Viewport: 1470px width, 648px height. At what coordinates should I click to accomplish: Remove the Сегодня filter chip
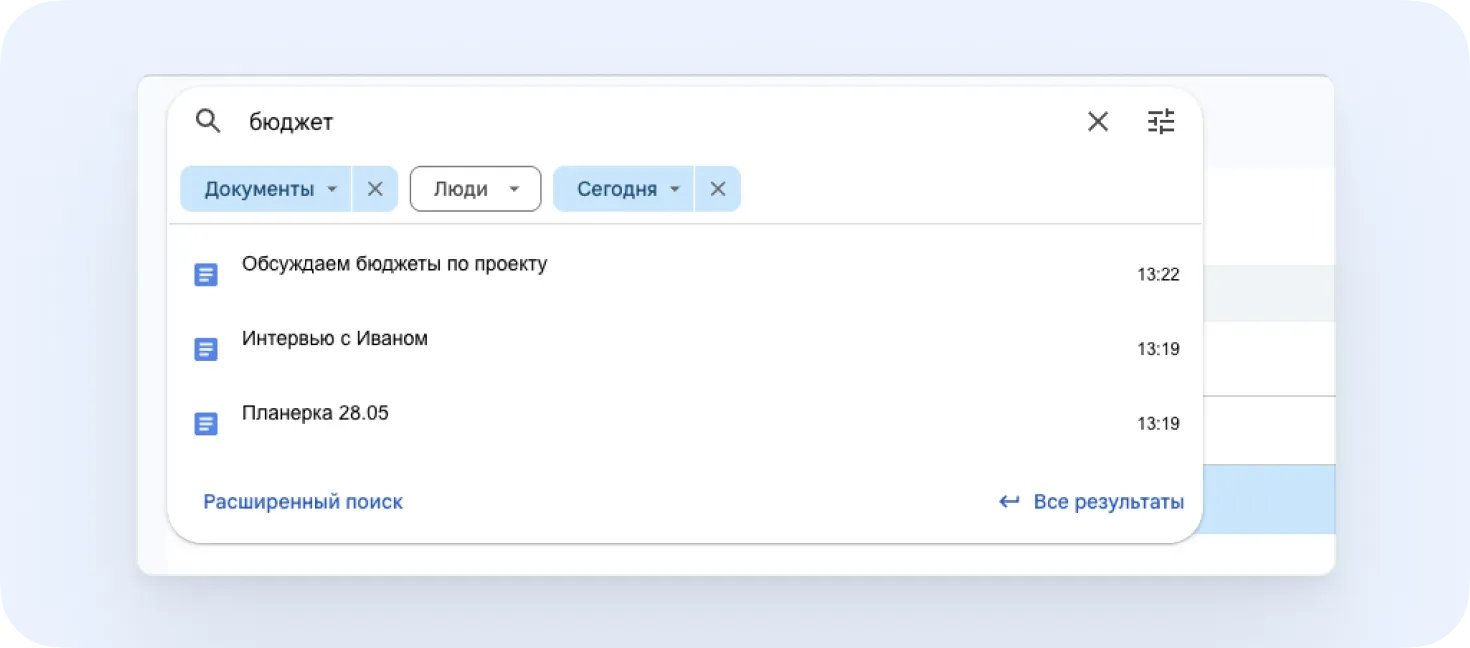(718, 189)
